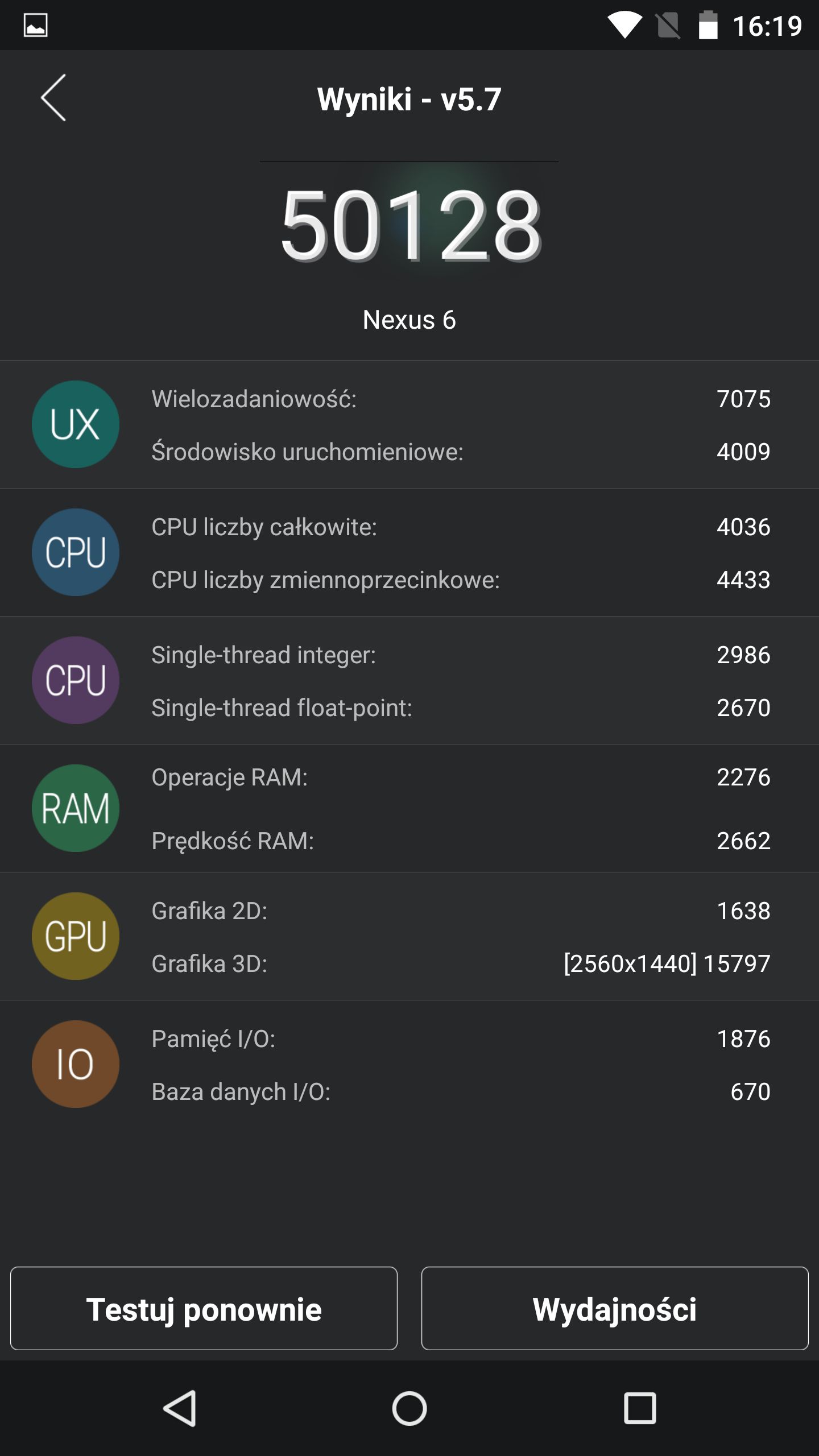The width and height of the screenshot is (819, 1456).
Task: Click the Testuj ponownie button
Action: click(x=204, y=1308)
